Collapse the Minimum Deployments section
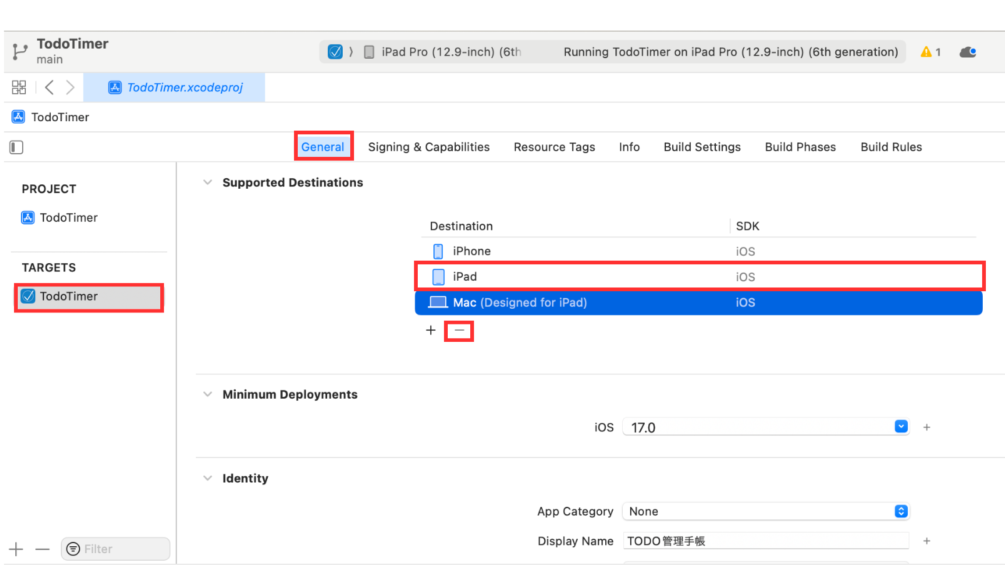 208,395
